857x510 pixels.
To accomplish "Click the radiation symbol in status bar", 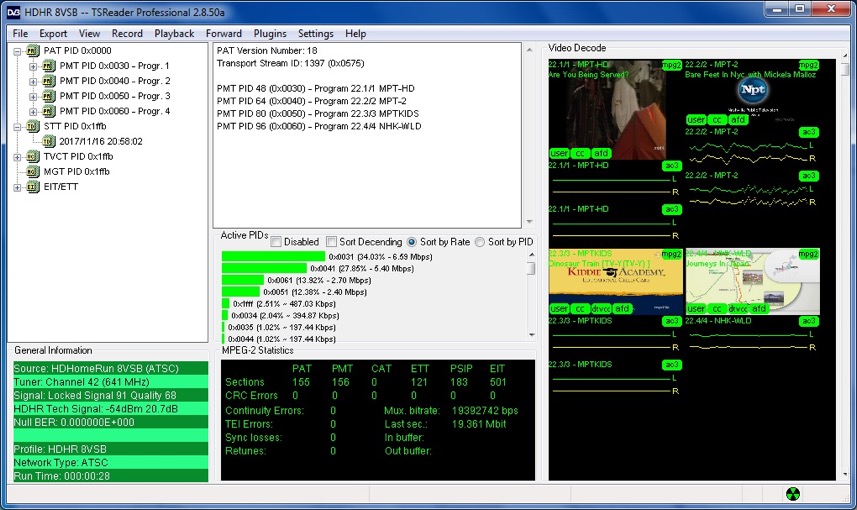I will pyautogui.click(x=793, y=494).
